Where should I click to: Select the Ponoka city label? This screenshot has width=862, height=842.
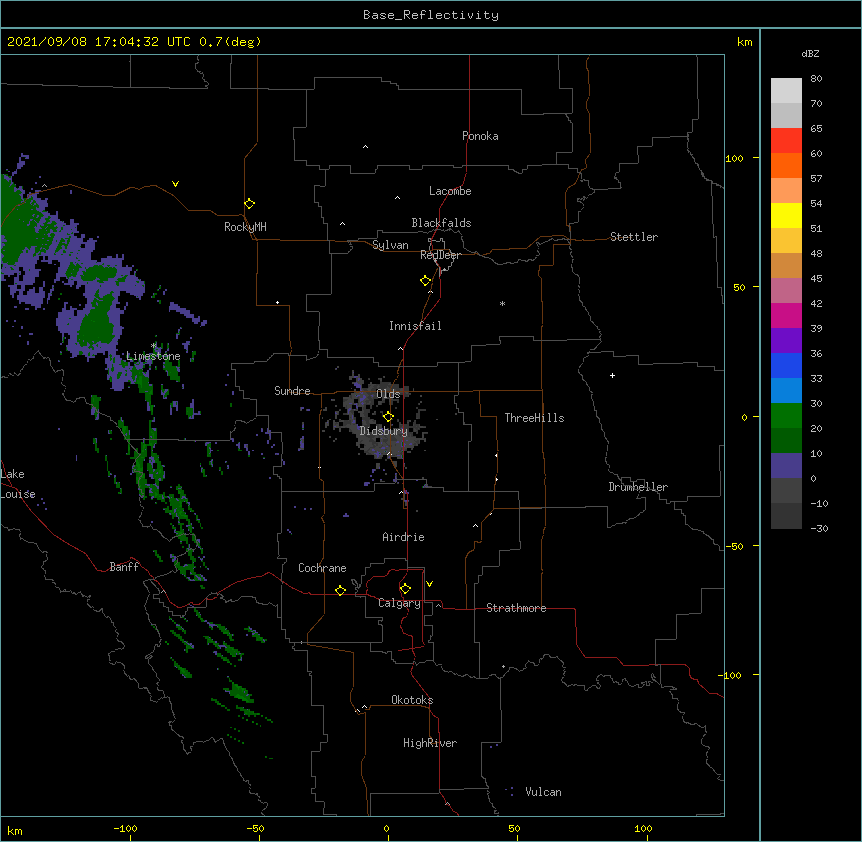click(x=480, y=136)
